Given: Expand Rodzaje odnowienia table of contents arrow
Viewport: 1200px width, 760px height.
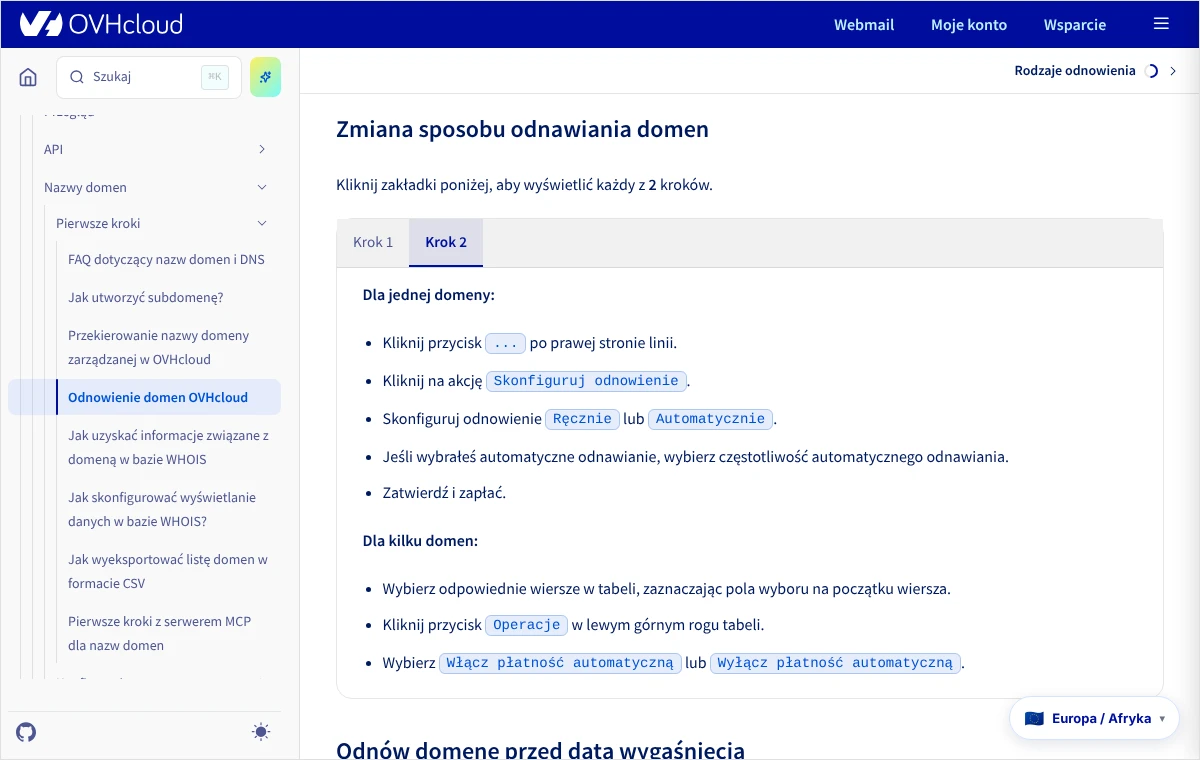Looking at the screenshot, I should click(1173, 71).
